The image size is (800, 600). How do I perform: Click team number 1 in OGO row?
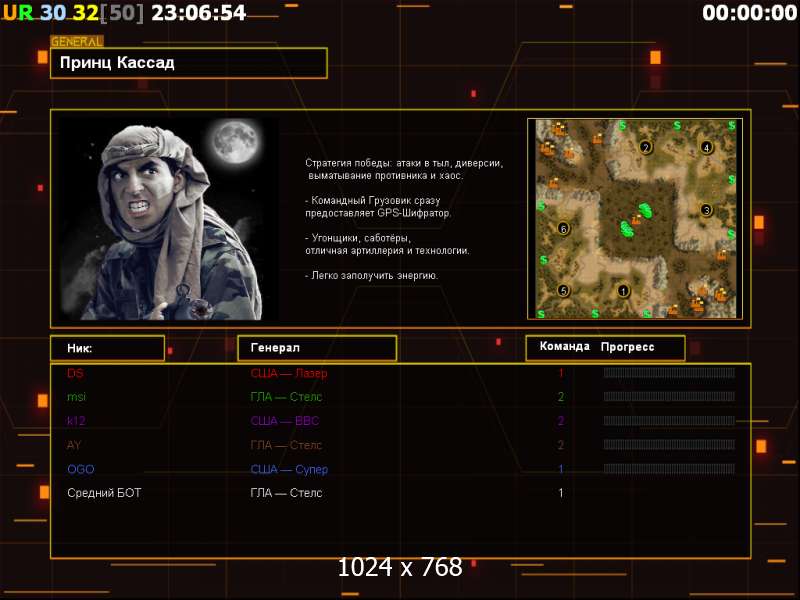(561, 469)
